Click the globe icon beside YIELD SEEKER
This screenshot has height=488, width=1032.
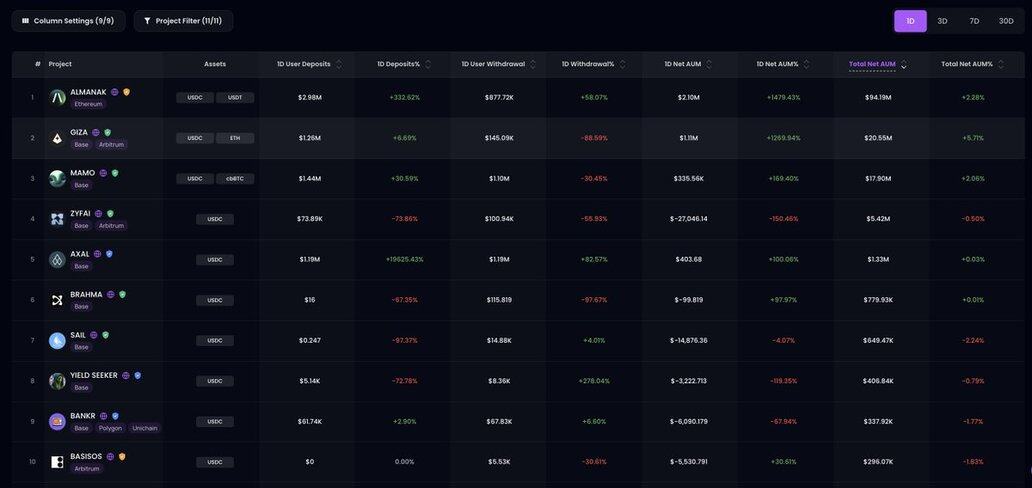coord(126,376)
